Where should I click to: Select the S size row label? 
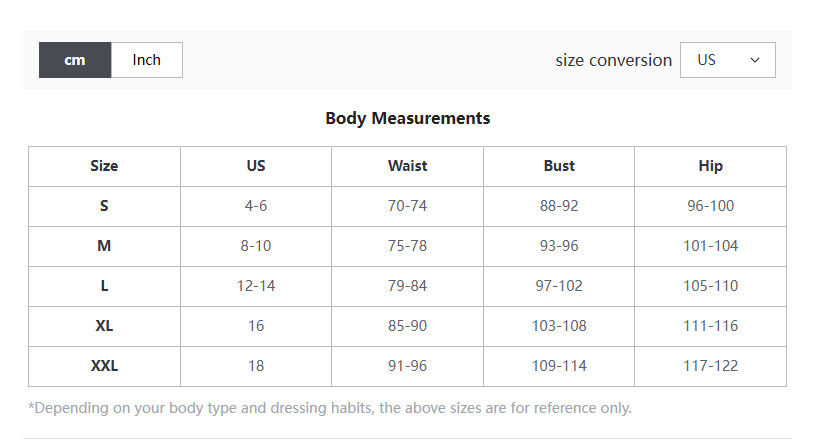(x=104, y=206)
